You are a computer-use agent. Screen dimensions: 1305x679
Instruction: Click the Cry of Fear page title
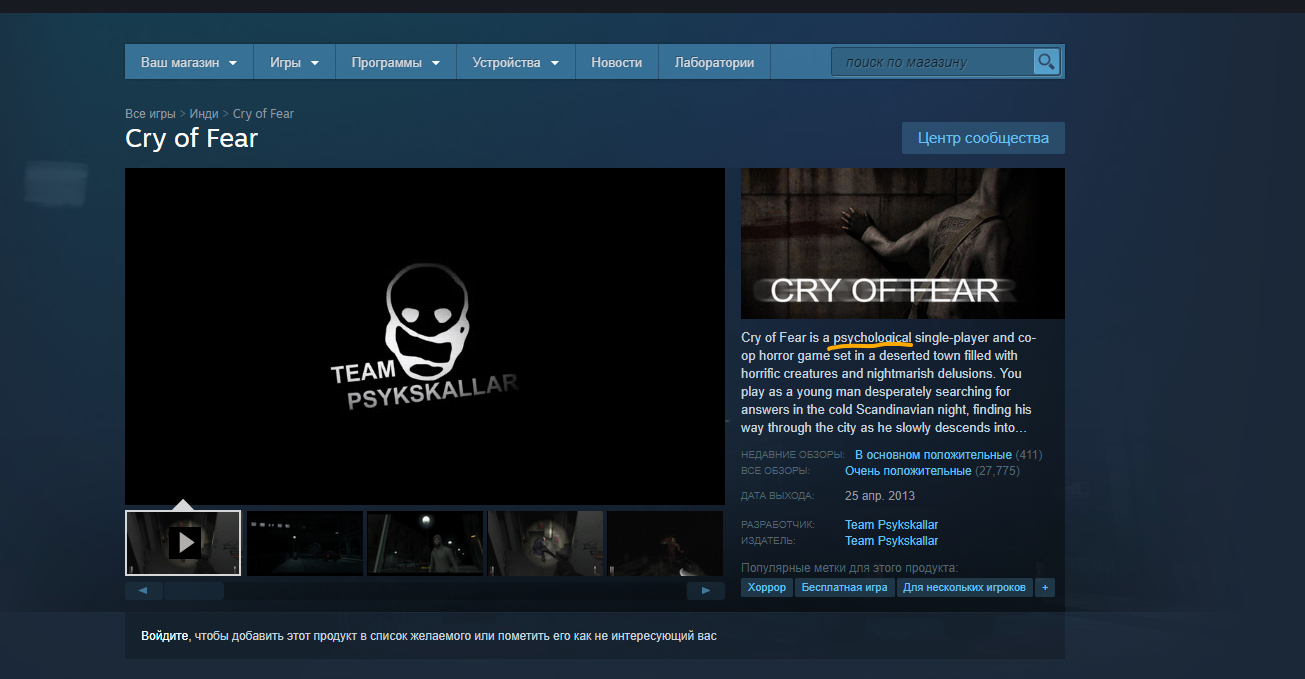pos(191,138)
